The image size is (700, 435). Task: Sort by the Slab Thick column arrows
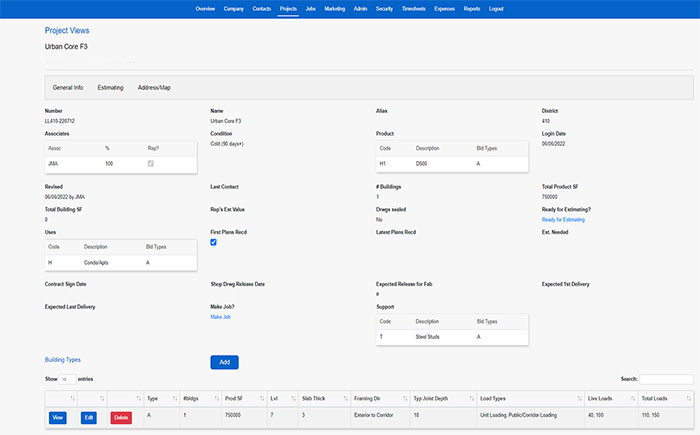(x=346, y=398)
